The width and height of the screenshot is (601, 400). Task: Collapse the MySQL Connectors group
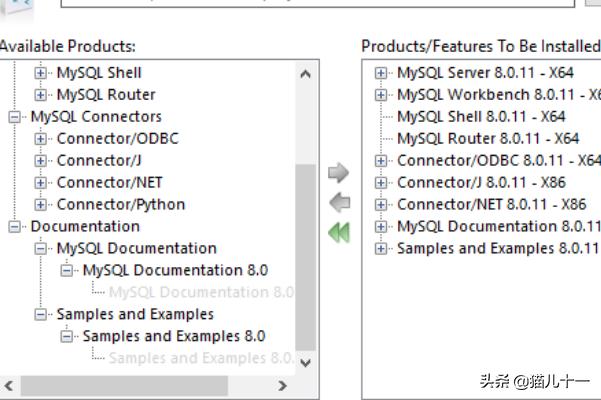point(15,117)
